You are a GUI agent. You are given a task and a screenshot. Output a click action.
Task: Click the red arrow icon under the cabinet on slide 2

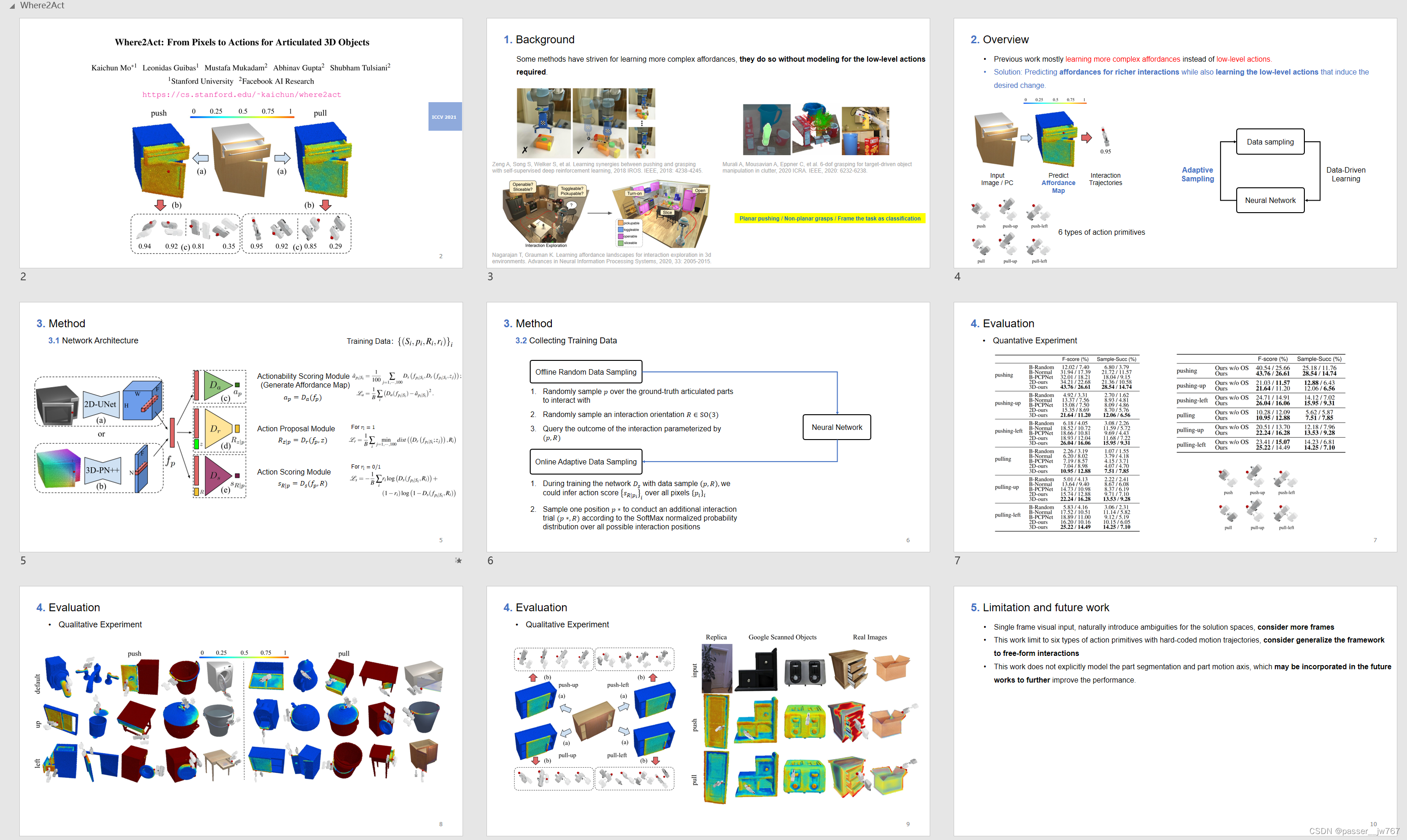point(160,205)
